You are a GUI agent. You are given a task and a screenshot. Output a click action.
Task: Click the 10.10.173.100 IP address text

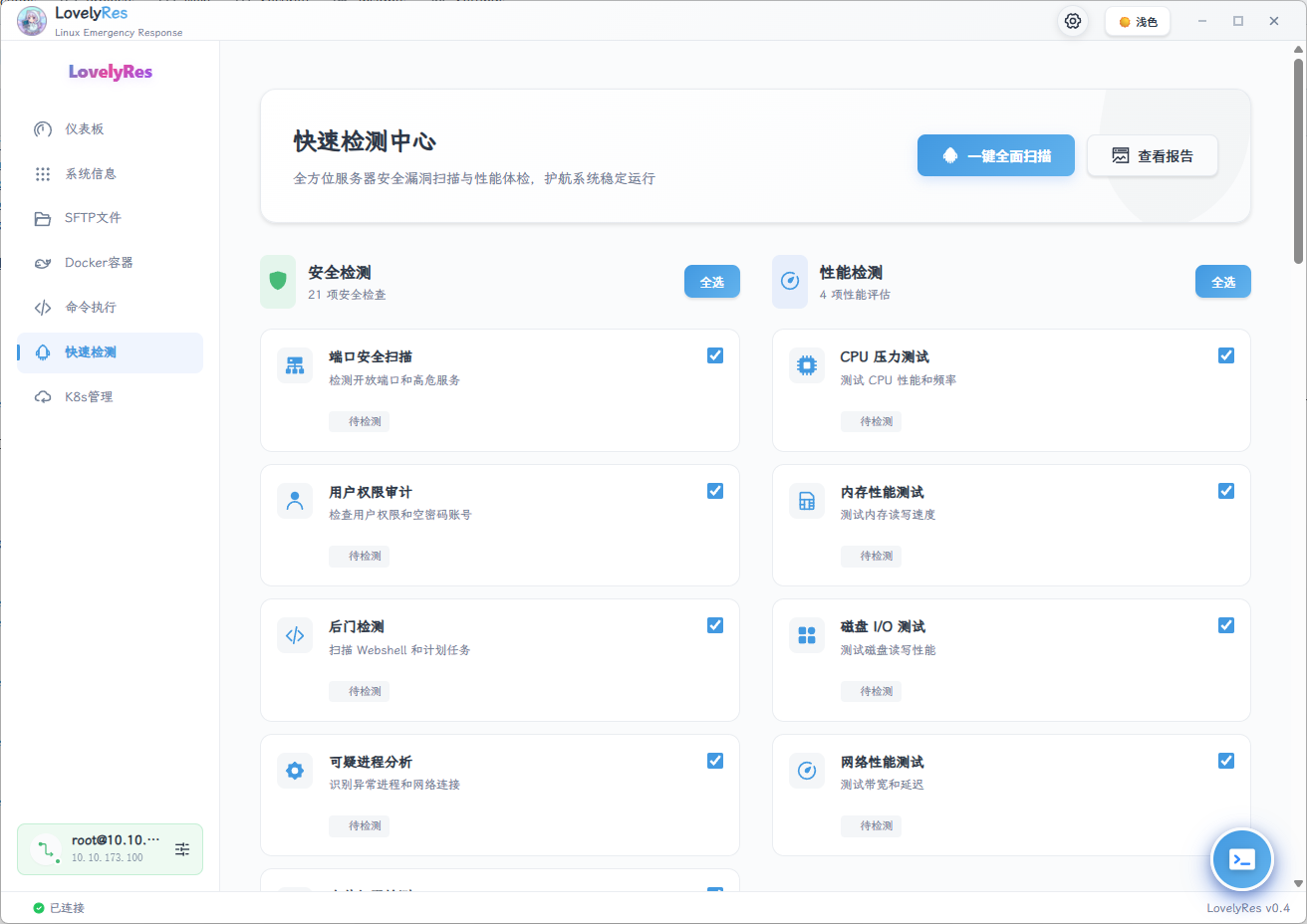point(108,857)
